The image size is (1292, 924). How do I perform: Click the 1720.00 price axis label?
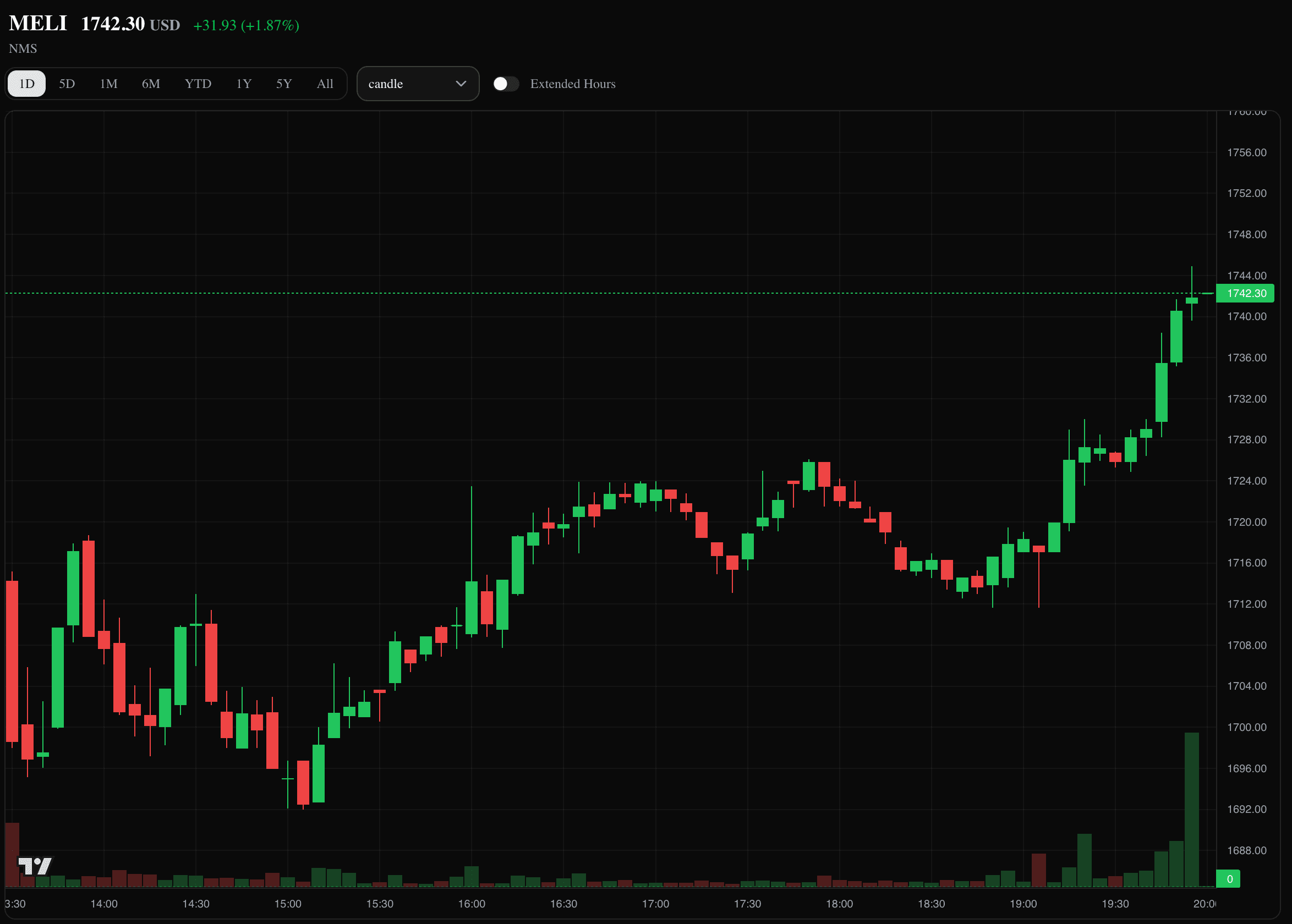pos(1247,522)
